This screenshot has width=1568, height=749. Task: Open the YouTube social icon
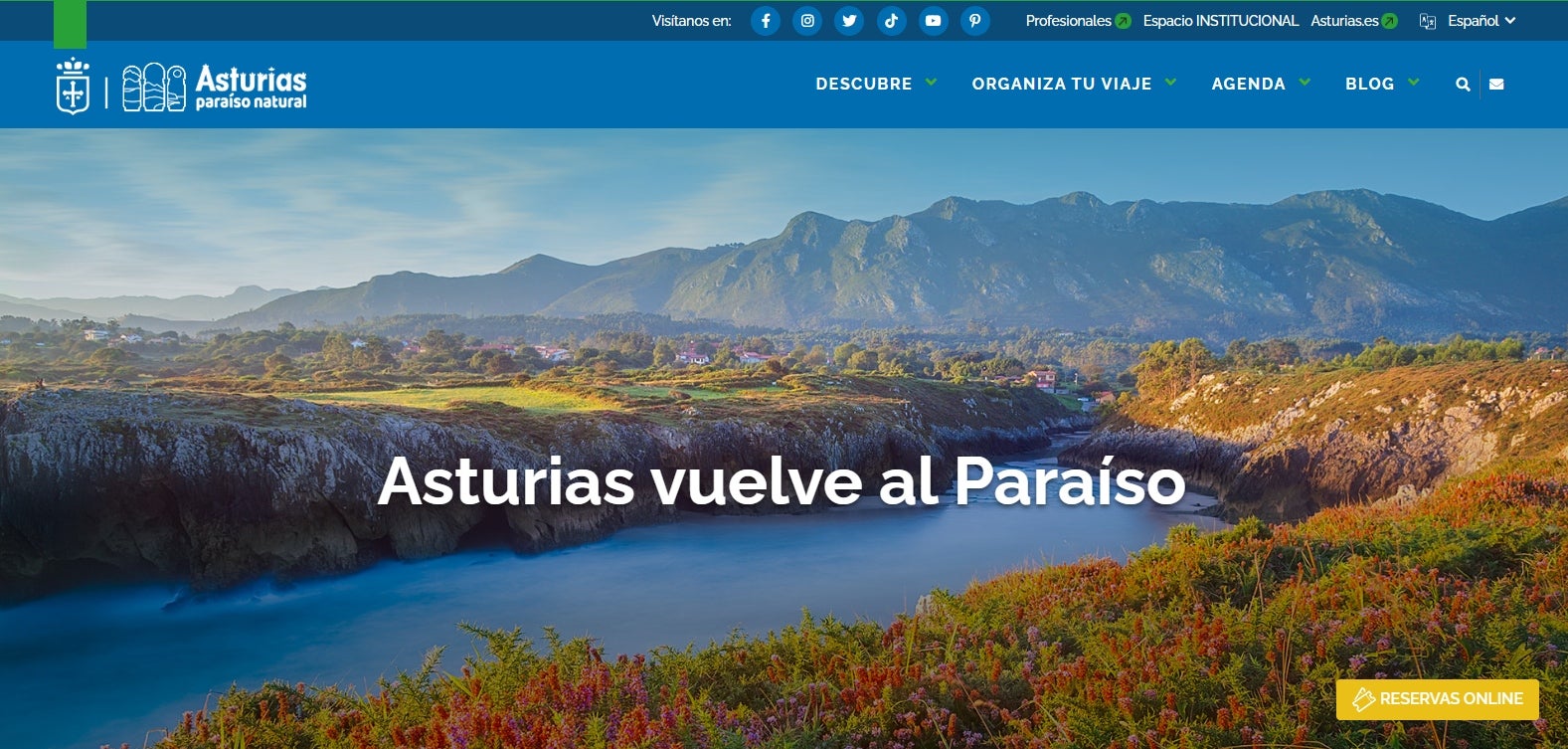934,21
